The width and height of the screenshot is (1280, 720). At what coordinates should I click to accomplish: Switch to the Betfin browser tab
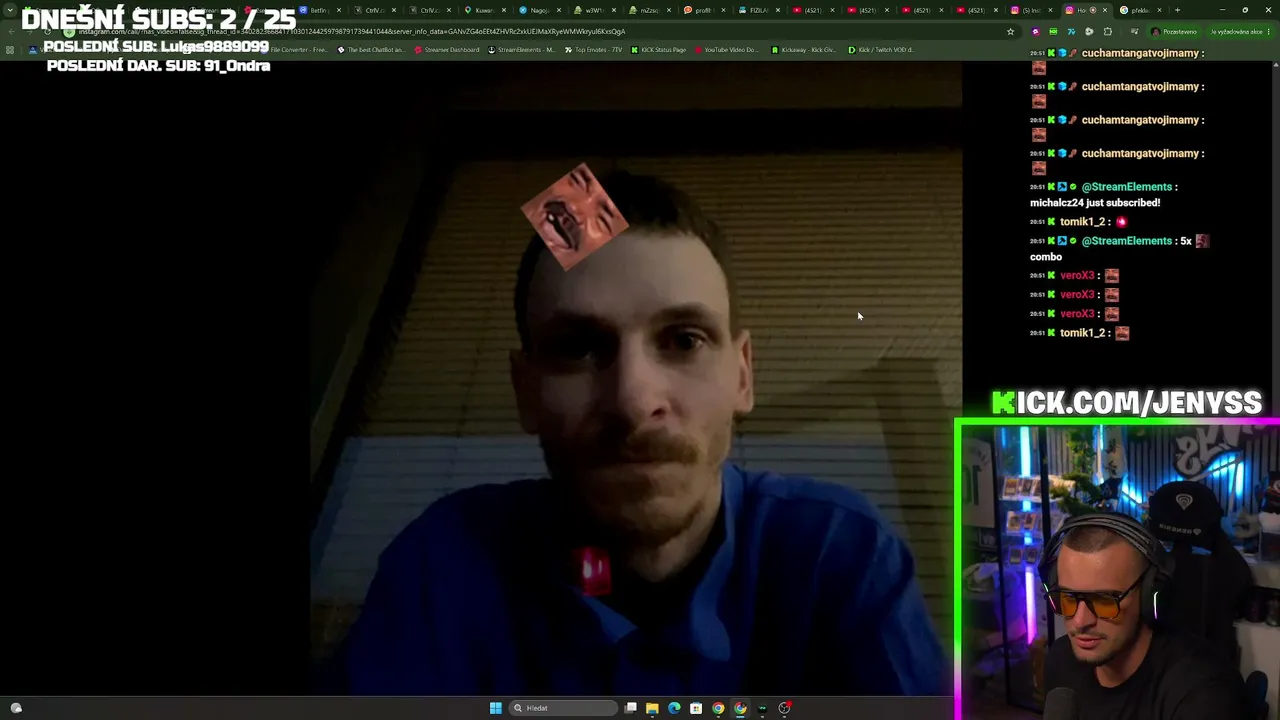point(319,10)
